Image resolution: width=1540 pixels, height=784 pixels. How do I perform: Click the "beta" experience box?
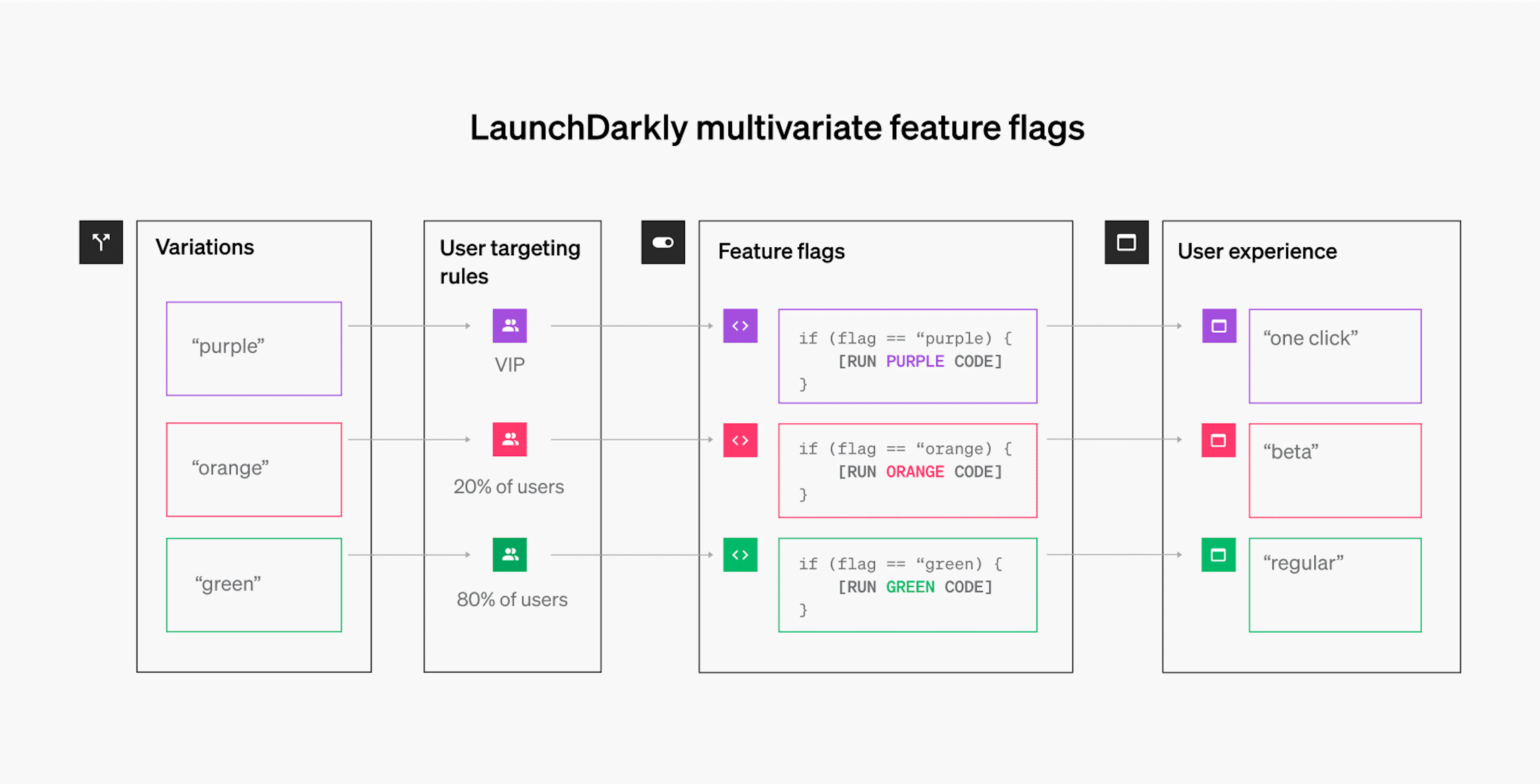1335,471
